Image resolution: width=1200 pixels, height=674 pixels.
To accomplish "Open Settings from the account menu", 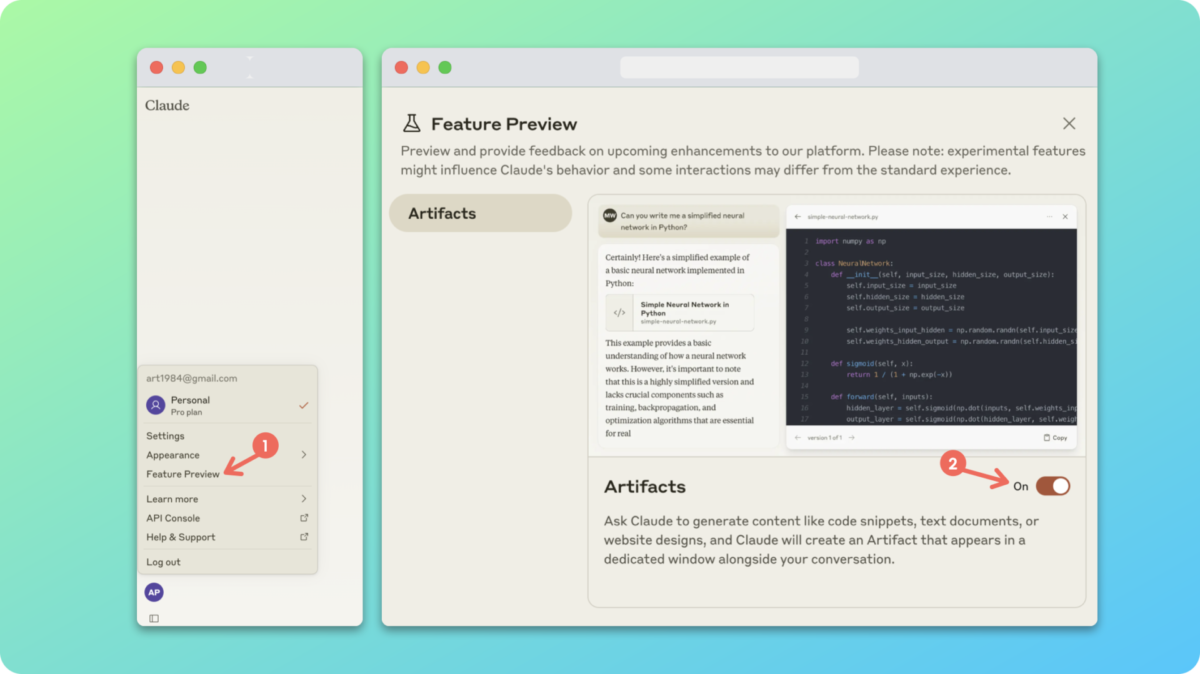I will coord(165,436).
